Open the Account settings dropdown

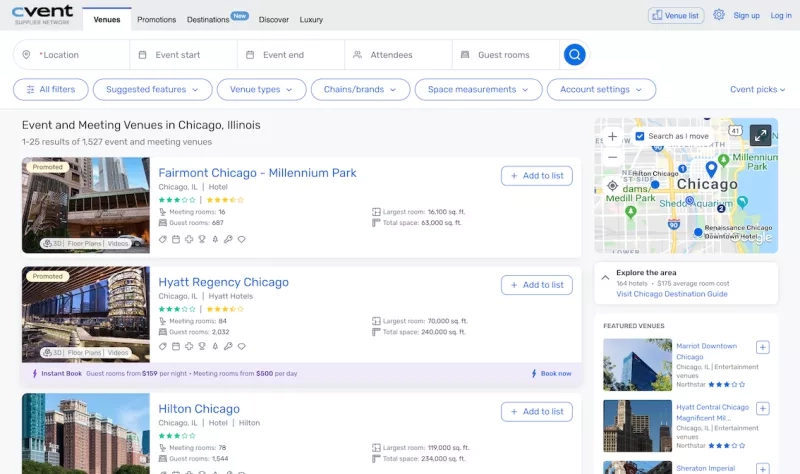click(601, 89)
